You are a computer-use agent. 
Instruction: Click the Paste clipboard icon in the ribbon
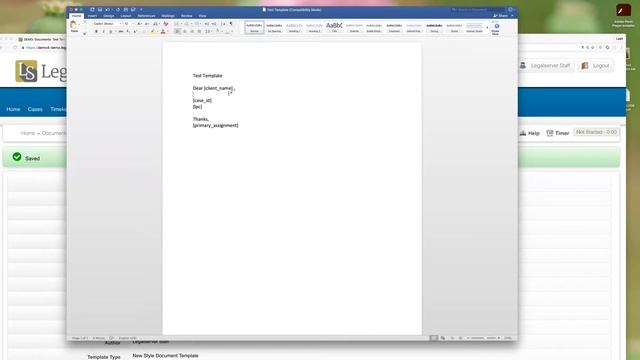tap(74, 25)
